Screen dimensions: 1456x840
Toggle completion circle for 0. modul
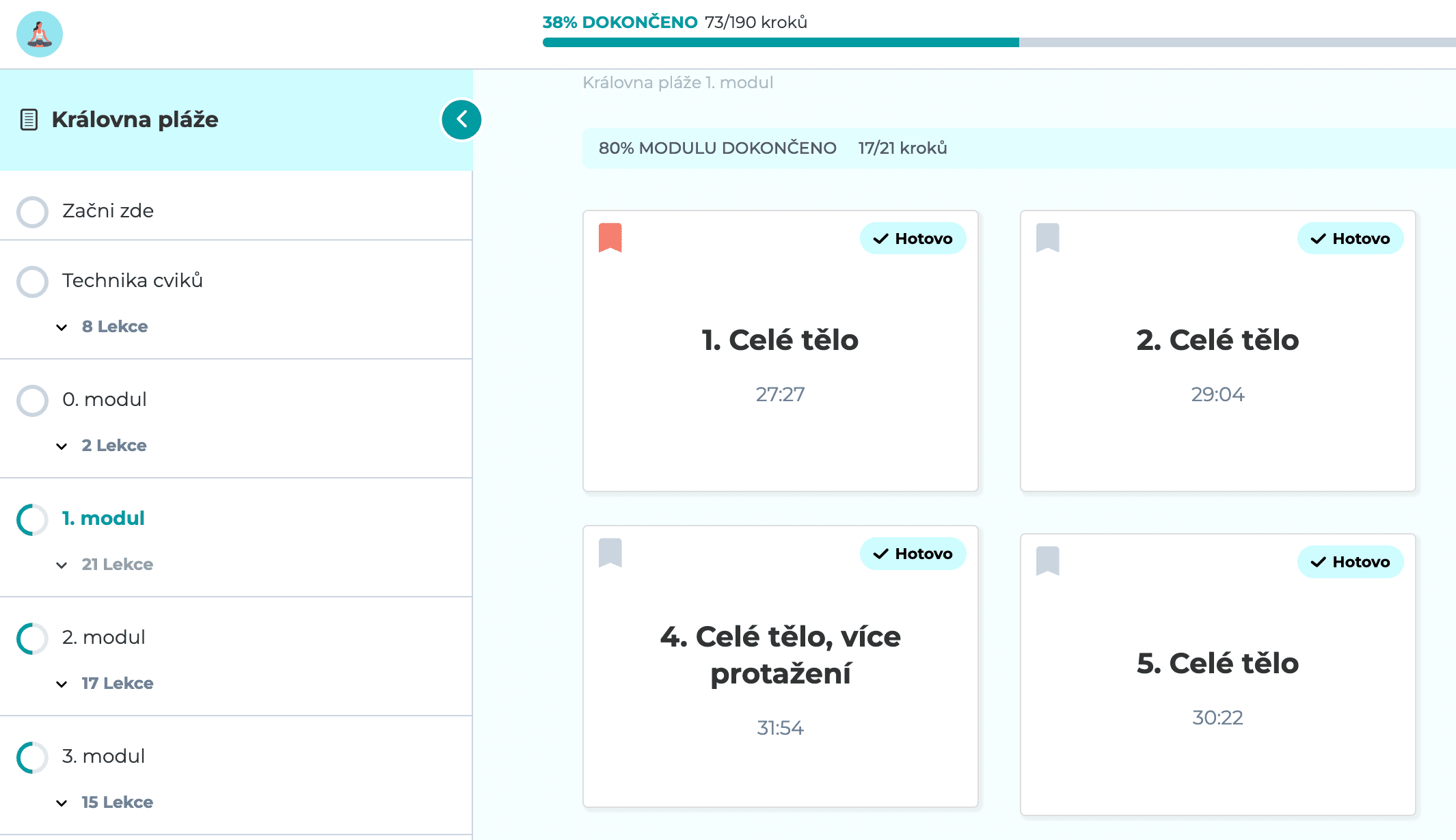32,401
